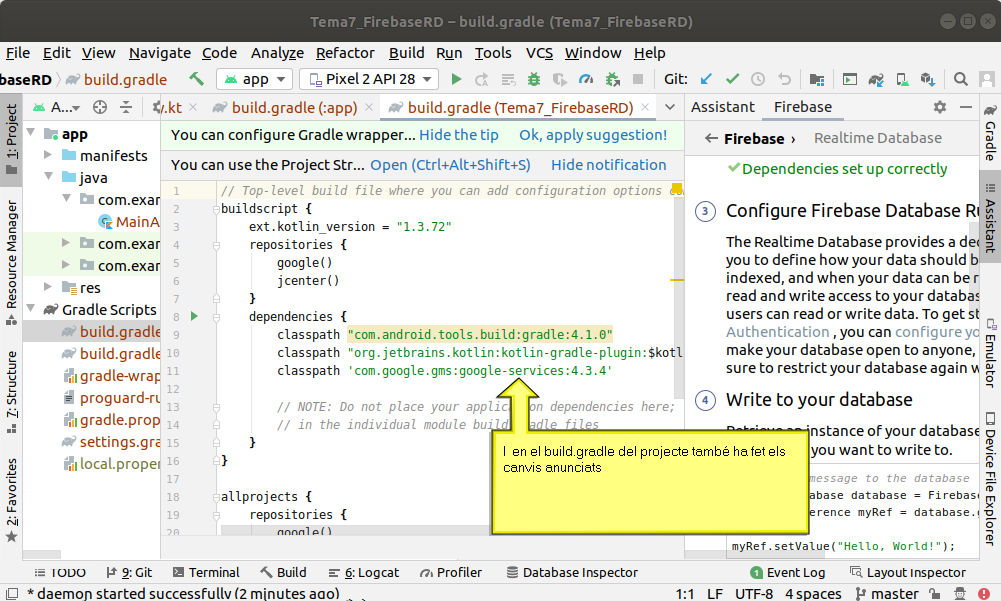Image resolution: width=1001 pixels, height=601 pixels.
Task: Open the Profiler gauge toolbar icon
Action: (586, 79)
